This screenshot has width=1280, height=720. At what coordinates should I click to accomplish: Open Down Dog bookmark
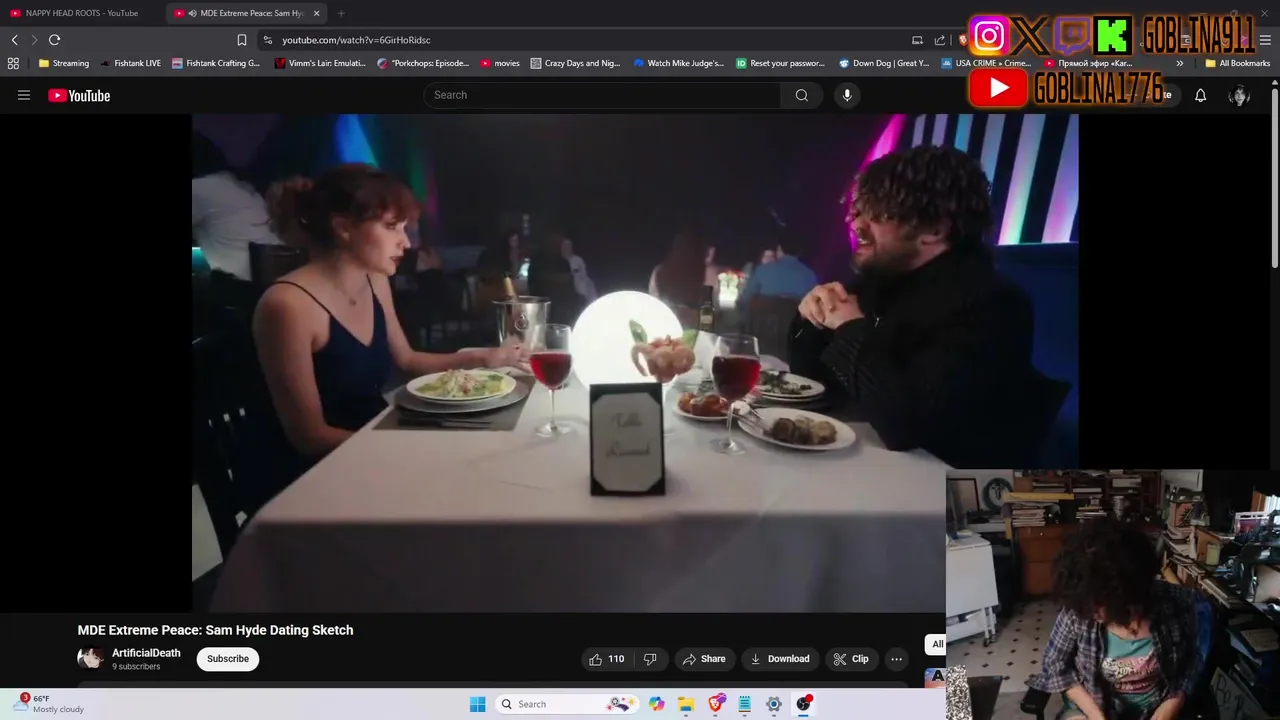885,63
